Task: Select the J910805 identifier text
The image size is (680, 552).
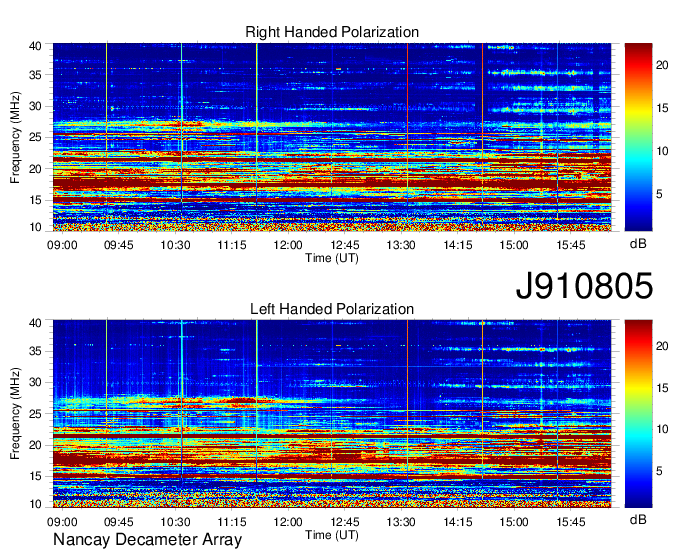Action: 584,286
